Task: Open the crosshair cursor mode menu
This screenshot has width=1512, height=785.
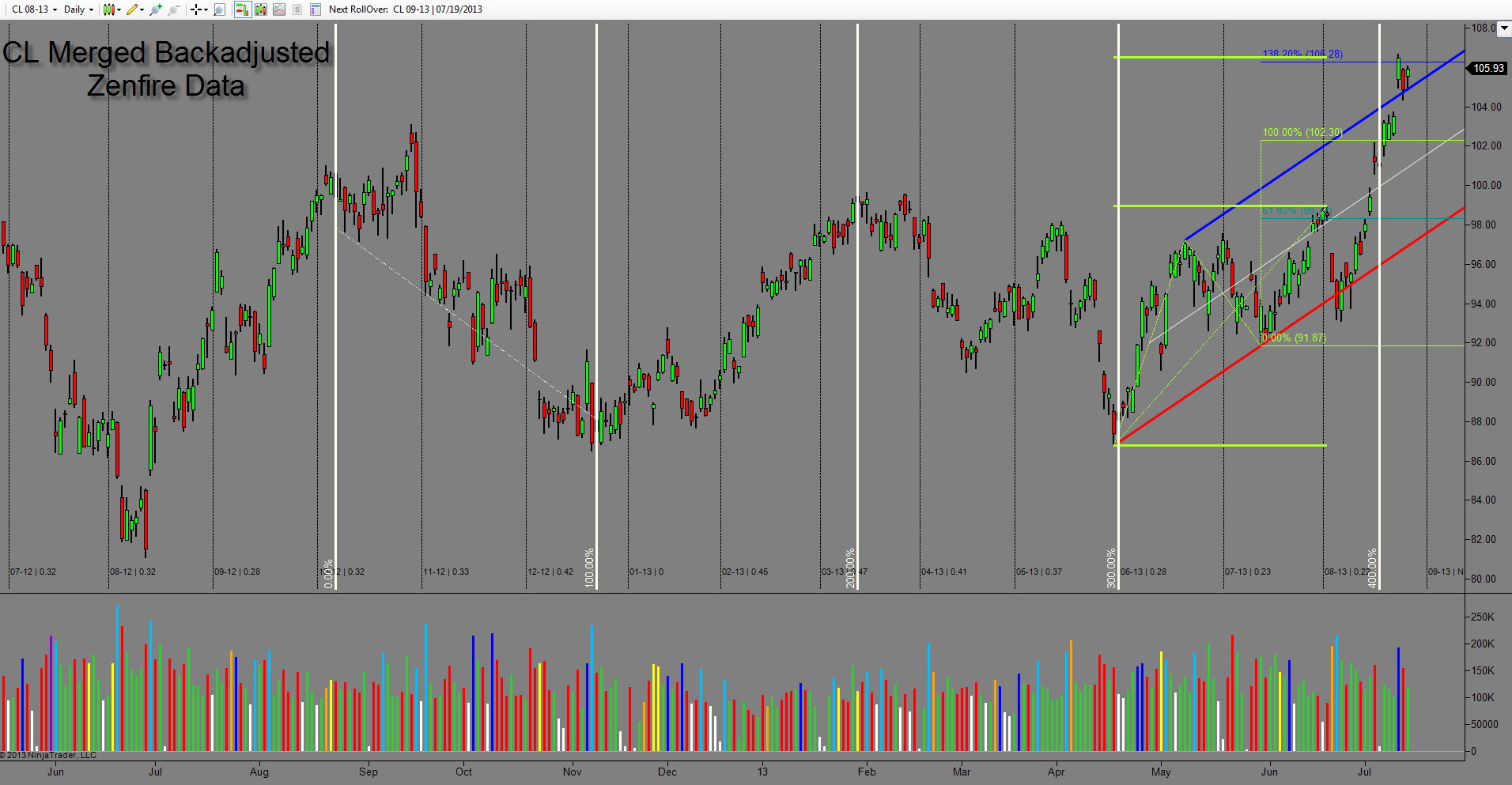Action: pyautogui.click(x=199, y=9)
